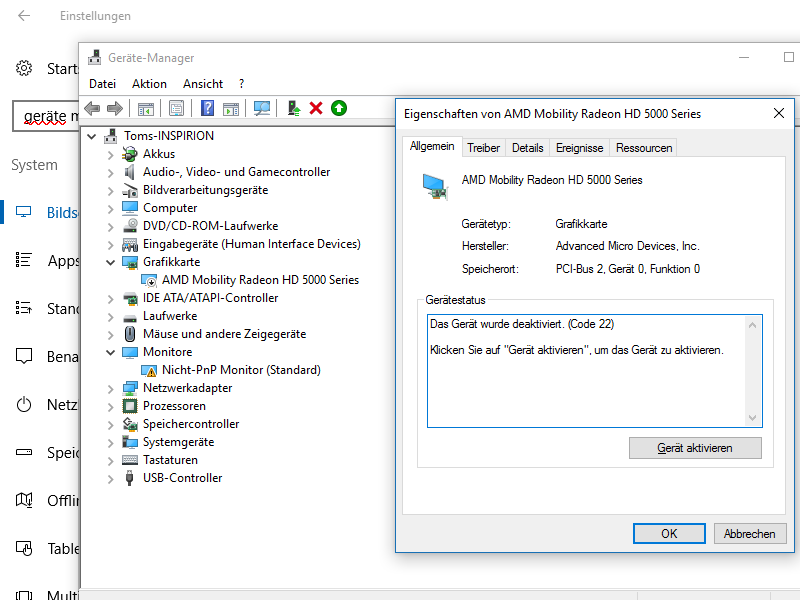The image size is (800, 600).
Task: Click the Prozessoren chip icon
Action: click(130, 406)
